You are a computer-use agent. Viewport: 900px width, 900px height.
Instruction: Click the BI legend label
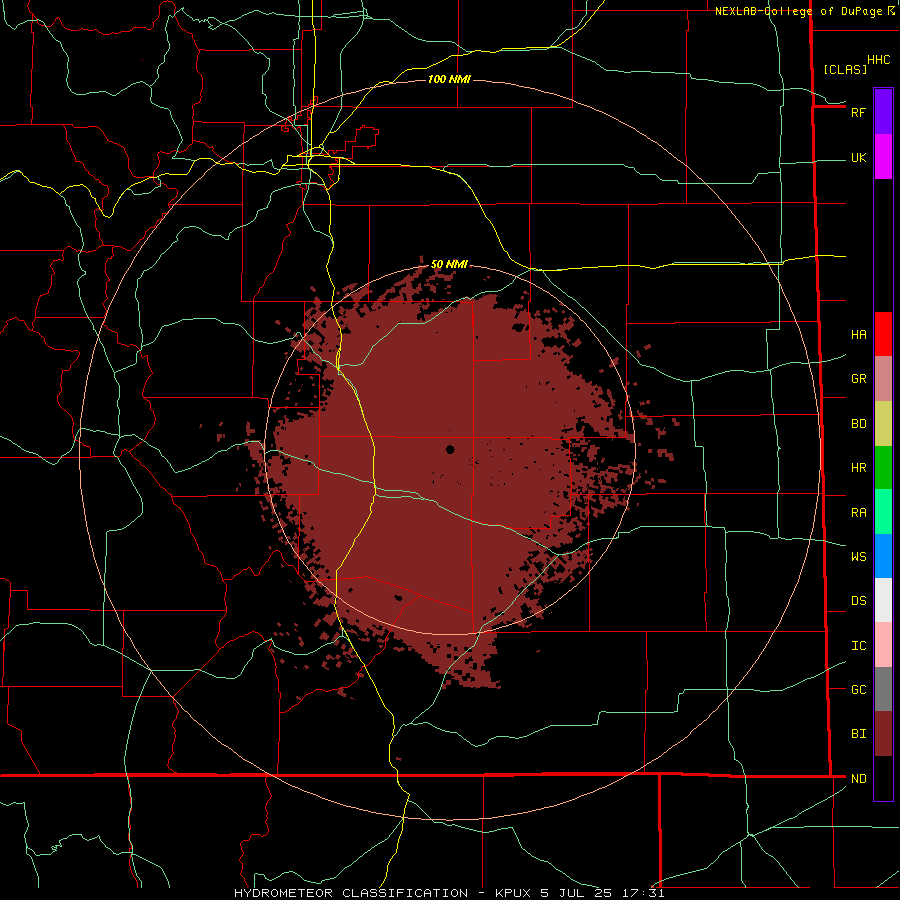tap(858, 734)
